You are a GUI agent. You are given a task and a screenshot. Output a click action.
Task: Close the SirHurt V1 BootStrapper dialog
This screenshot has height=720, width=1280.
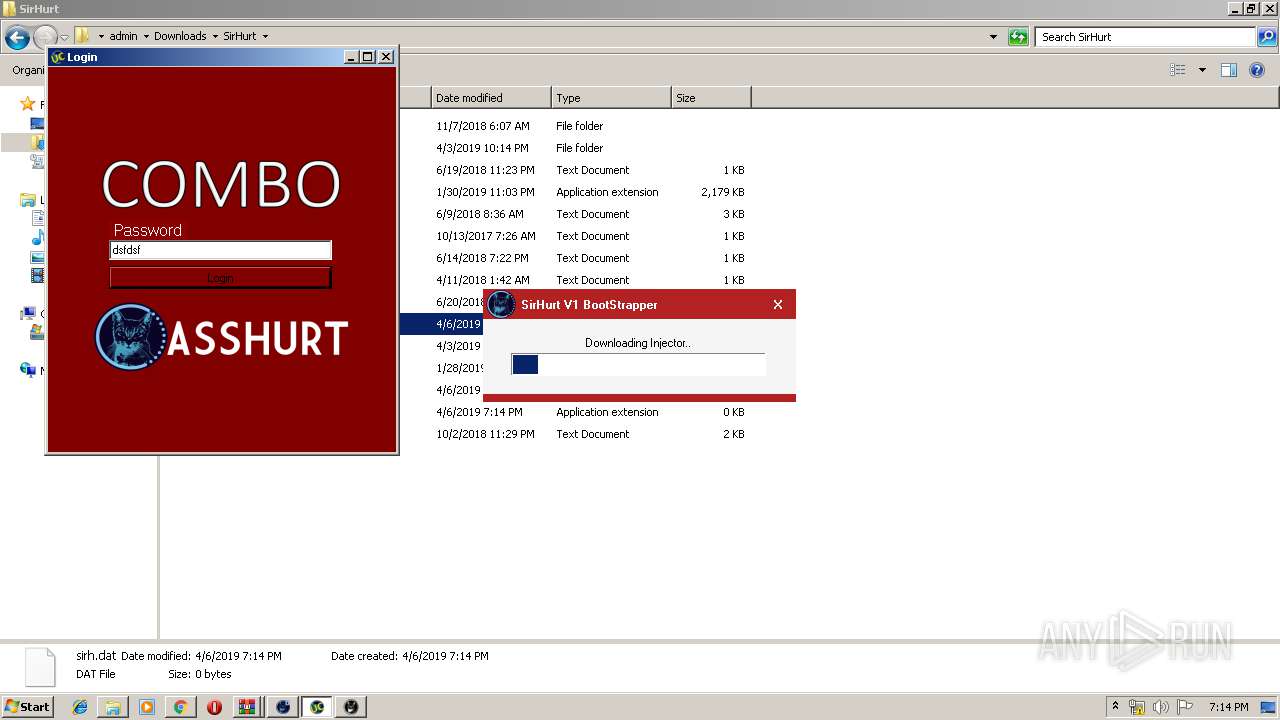tap(778, 305)
